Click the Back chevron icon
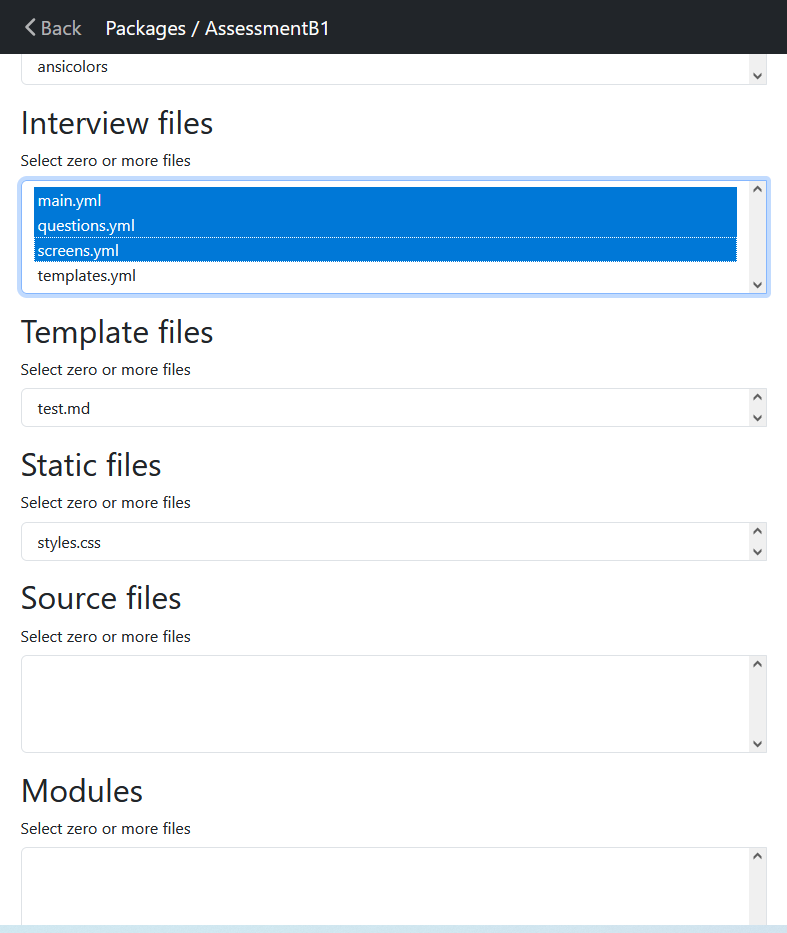 30,28
